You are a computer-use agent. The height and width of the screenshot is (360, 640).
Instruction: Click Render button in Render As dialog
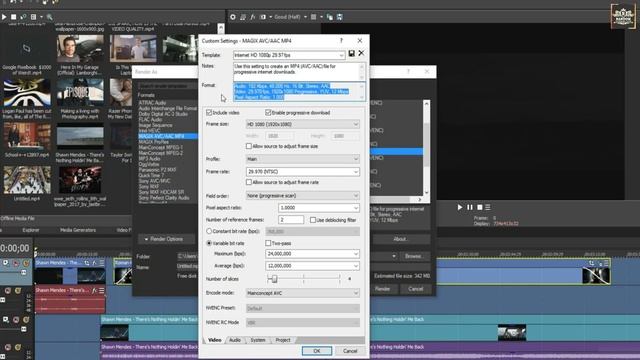point(382,289)
